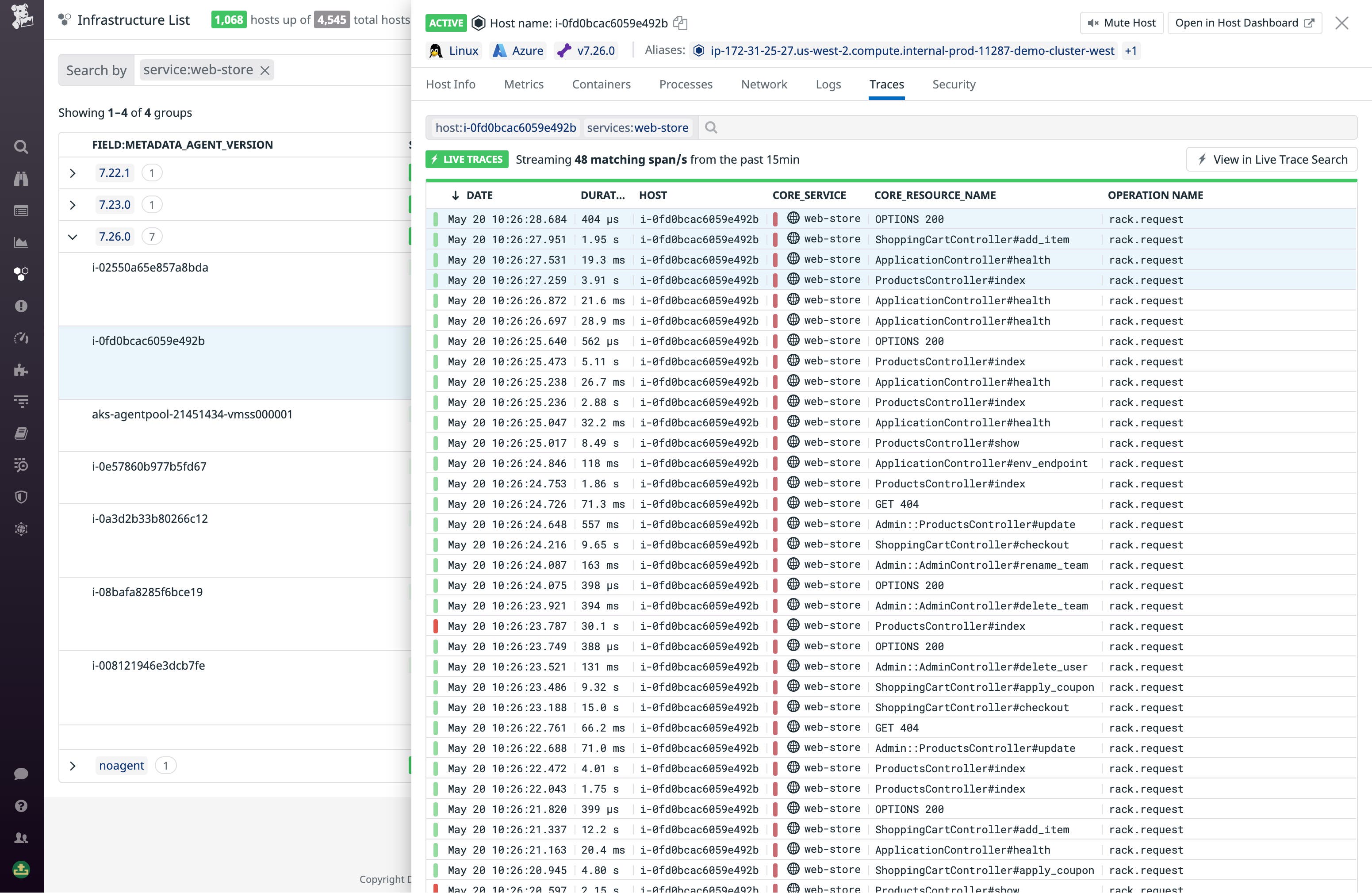Mute Host using the top button

[x=1121, y=23]
